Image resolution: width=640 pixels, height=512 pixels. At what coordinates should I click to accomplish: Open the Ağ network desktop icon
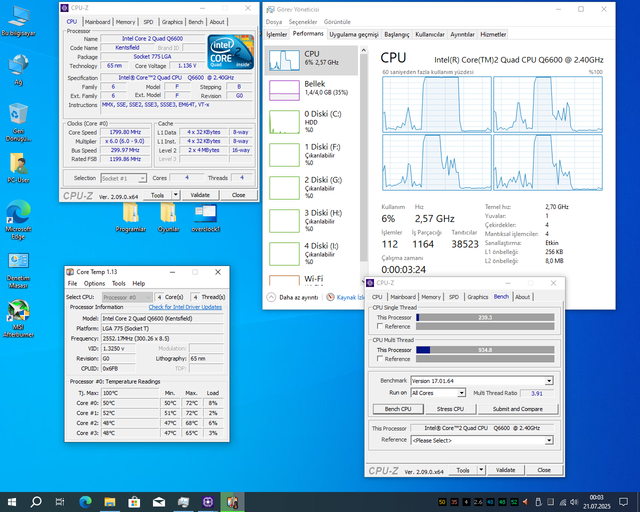click(18, 70)
